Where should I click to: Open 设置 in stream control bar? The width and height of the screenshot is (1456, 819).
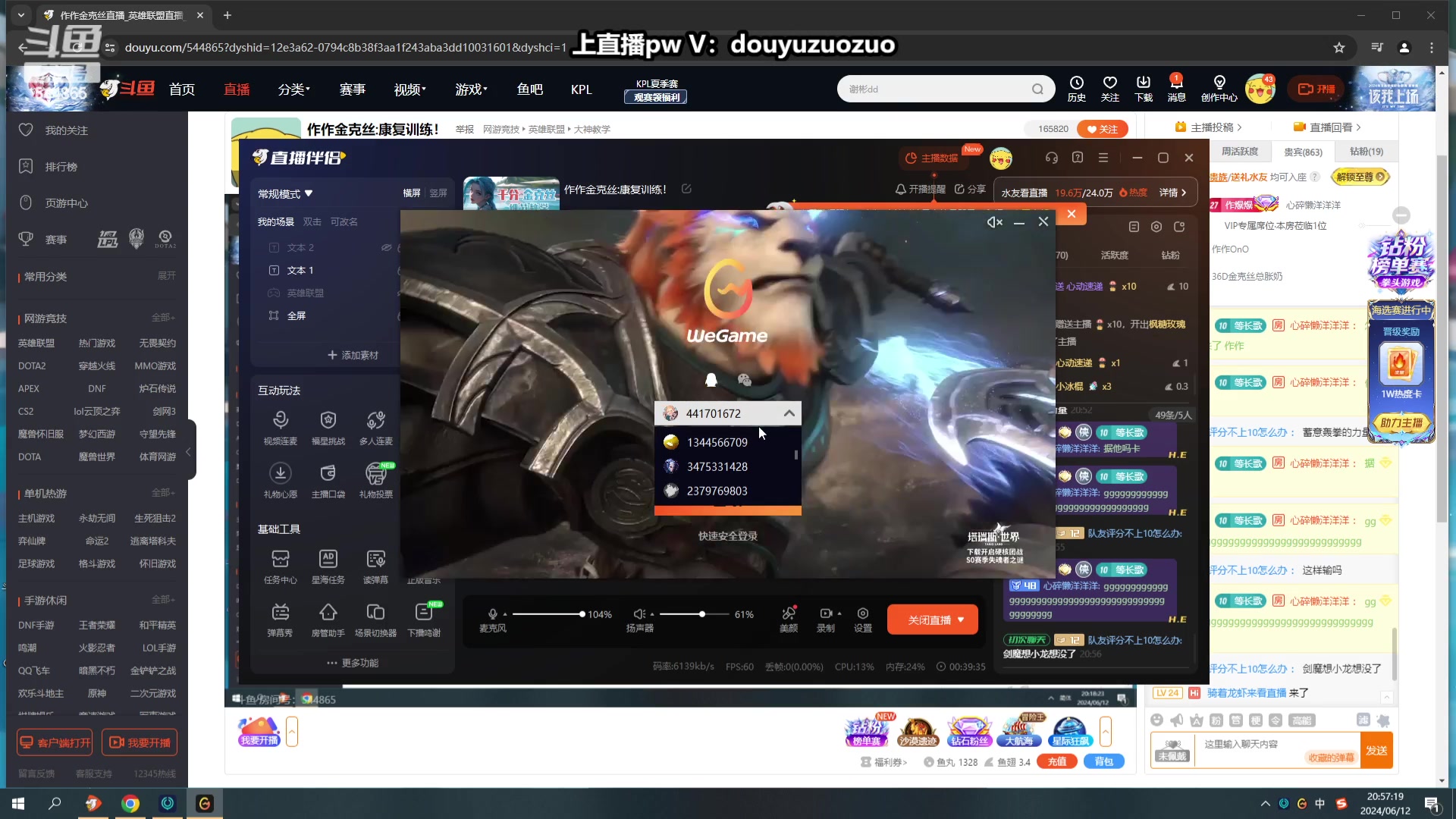tap(863, 619)
